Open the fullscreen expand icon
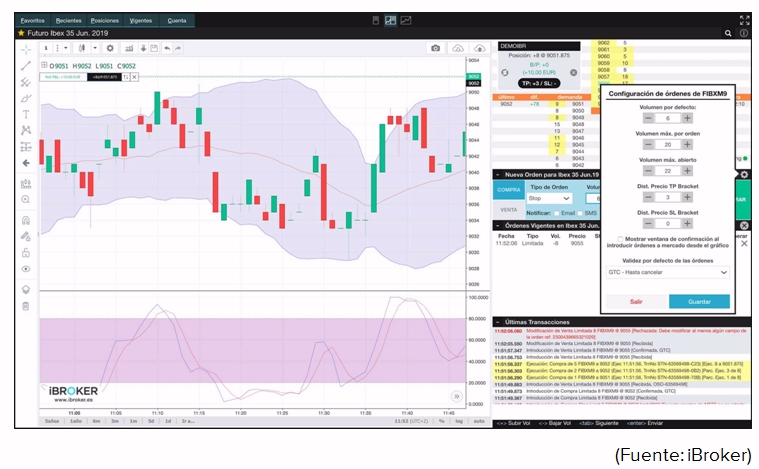Screen dimensions: 759x469 (744, 19)
